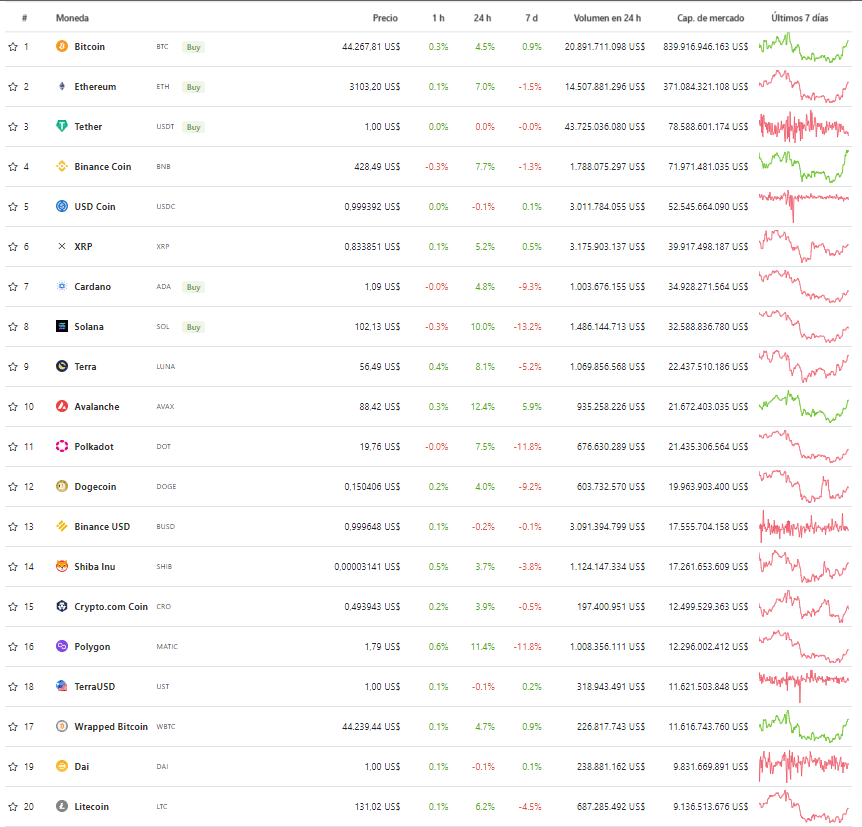Toggle the Litecoin favorite star
862x827 pixels.
pyautogui.click(x=13, y=807)
